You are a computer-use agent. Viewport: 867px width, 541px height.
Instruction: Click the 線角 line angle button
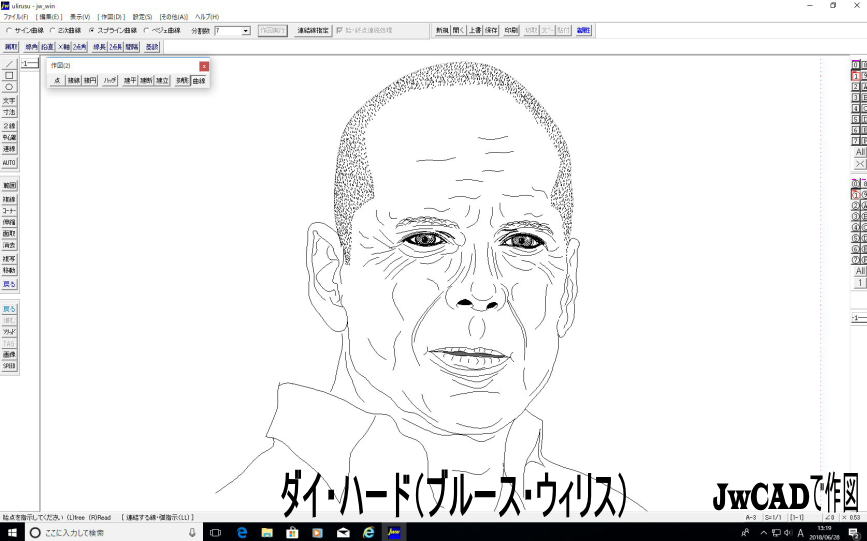tap(32, 47)
